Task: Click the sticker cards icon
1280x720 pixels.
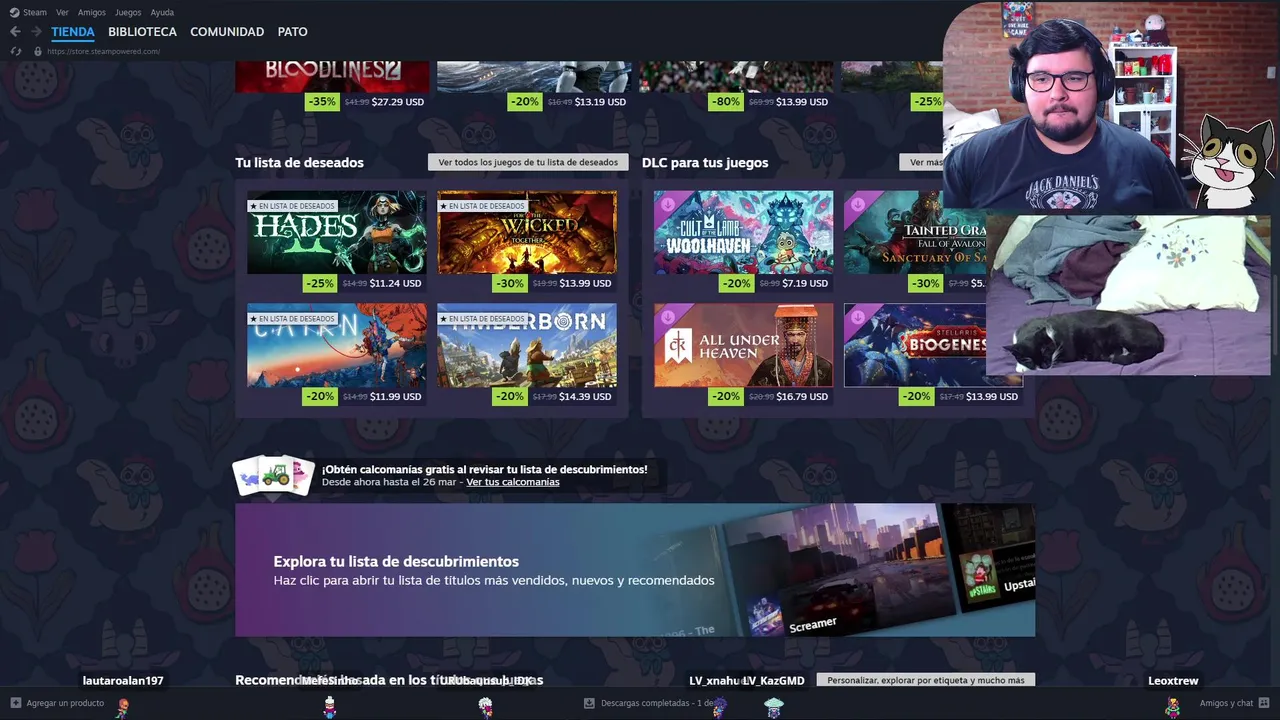Action: click(x=274, y=476)
